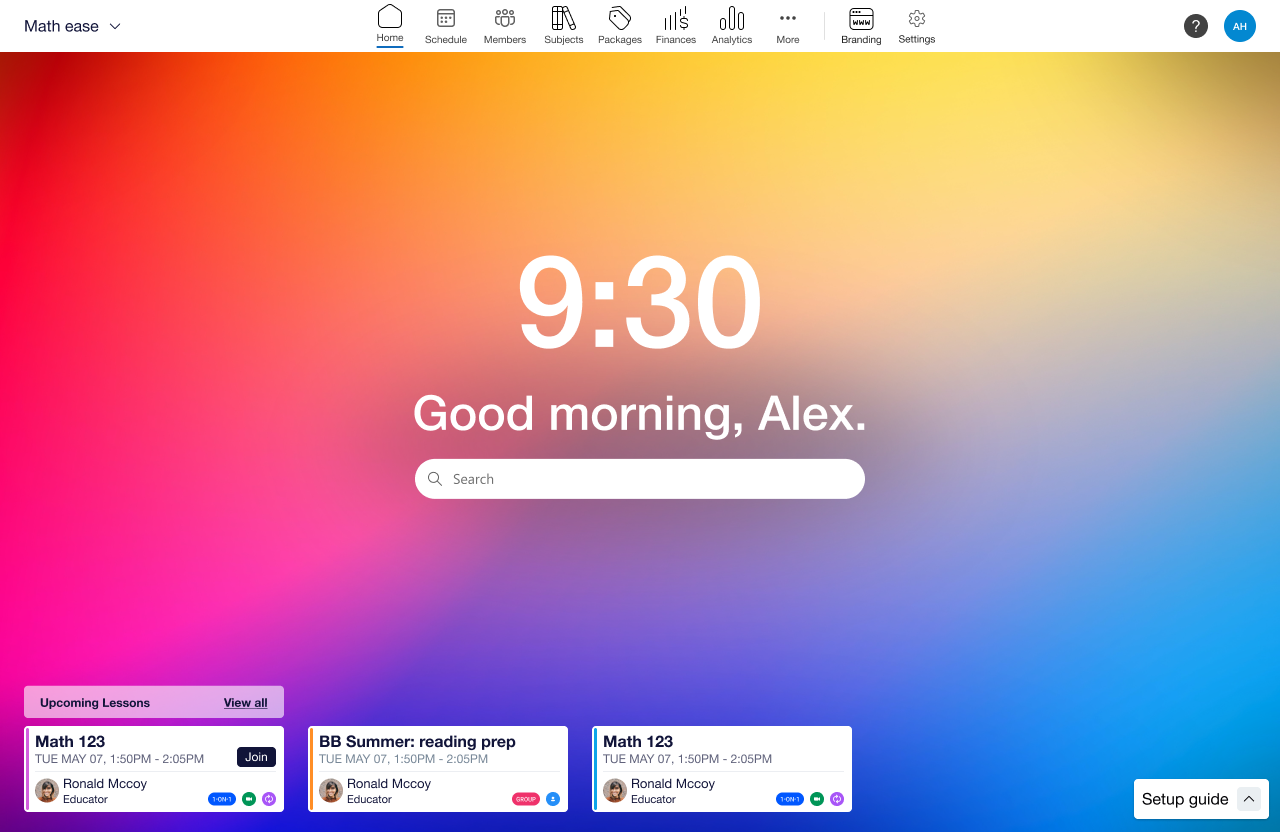Collapse the Setup guide panel

[1249, 799]
